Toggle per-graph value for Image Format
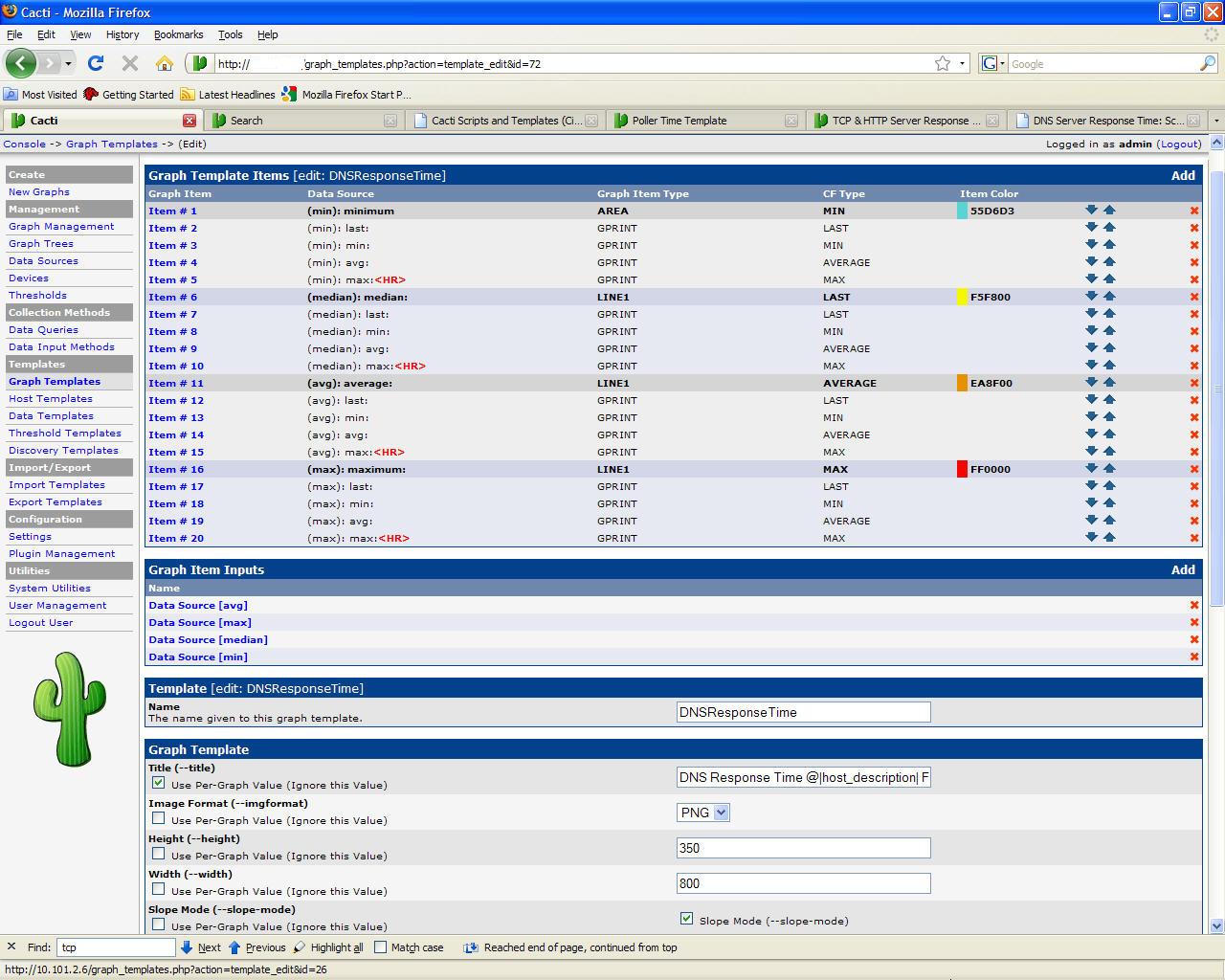 click(x=159, y=818)
